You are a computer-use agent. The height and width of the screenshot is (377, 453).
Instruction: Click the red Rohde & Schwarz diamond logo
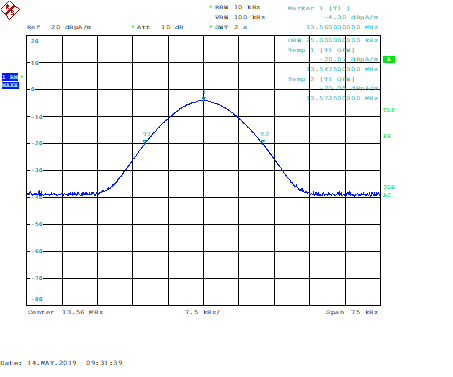[x=10, y=10]
